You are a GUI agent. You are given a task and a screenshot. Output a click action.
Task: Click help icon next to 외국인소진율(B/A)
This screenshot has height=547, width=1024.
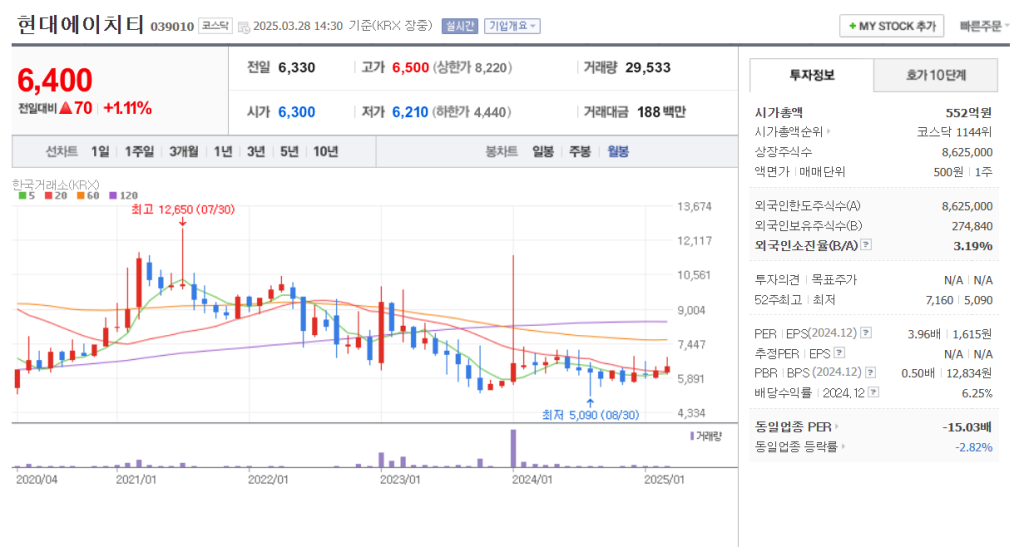pos(866,245)
